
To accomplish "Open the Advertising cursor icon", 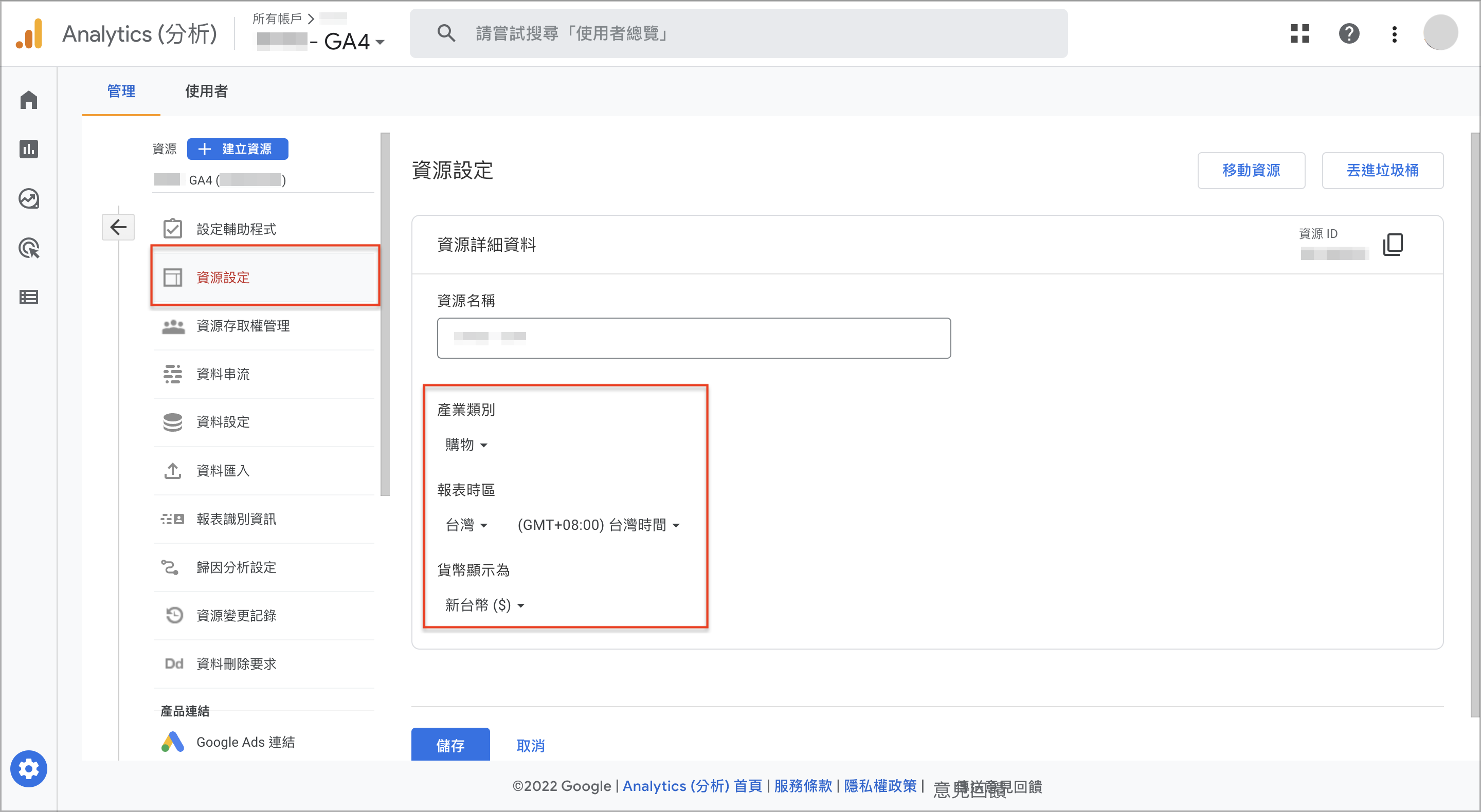I will (29, 248).
